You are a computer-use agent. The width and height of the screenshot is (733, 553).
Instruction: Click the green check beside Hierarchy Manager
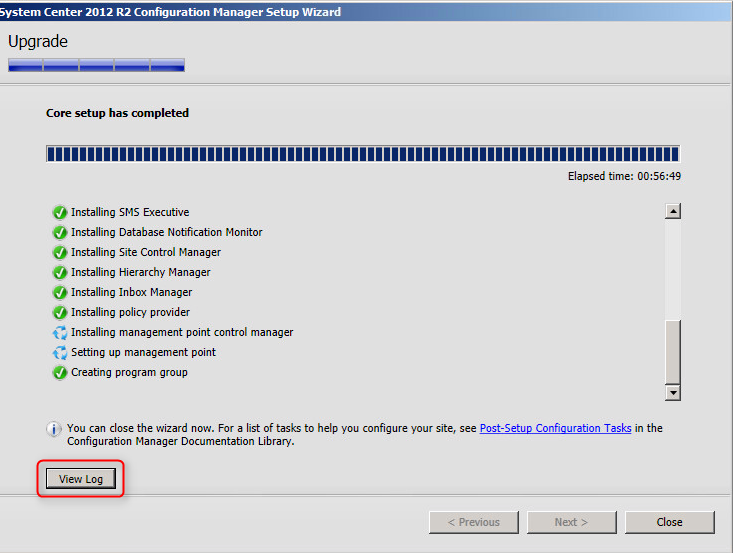(x=60, y=272)
